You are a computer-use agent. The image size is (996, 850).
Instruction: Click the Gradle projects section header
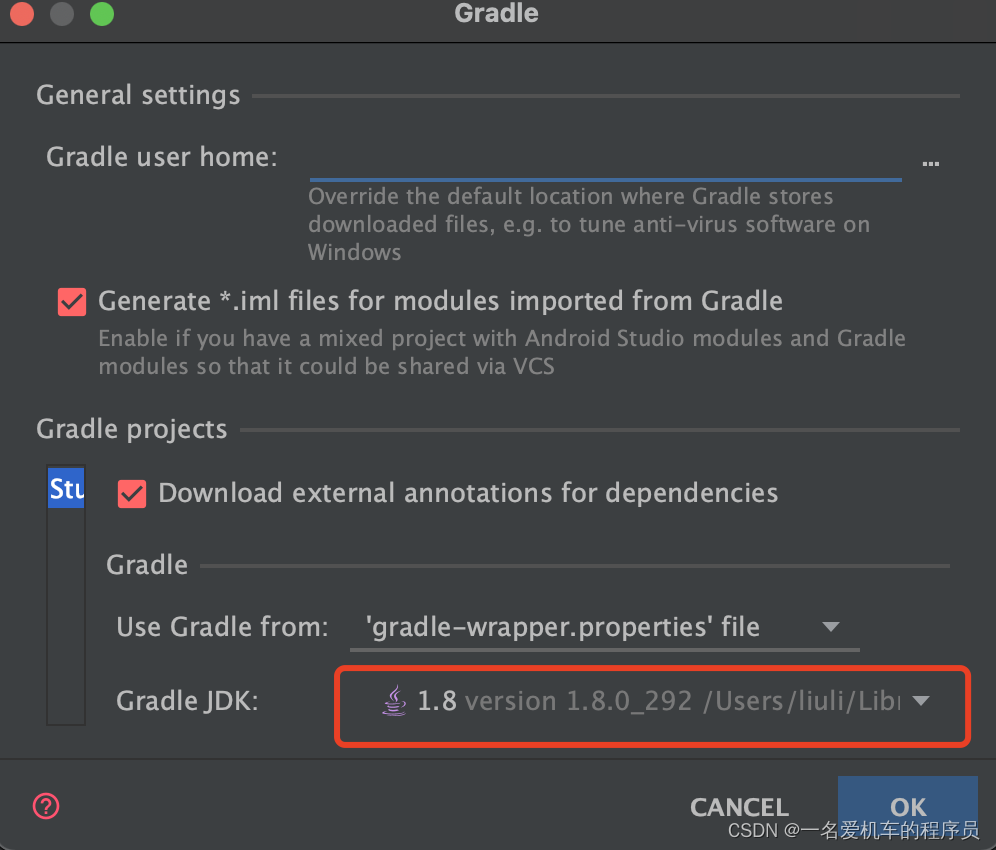pos(131,428)
